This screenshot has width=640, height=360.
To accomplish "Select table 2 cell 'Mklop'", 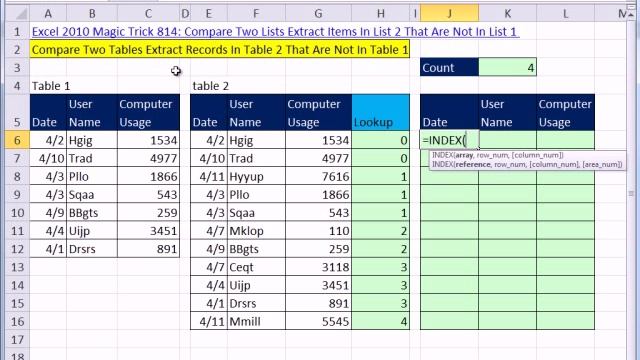I will click(256, 231).
